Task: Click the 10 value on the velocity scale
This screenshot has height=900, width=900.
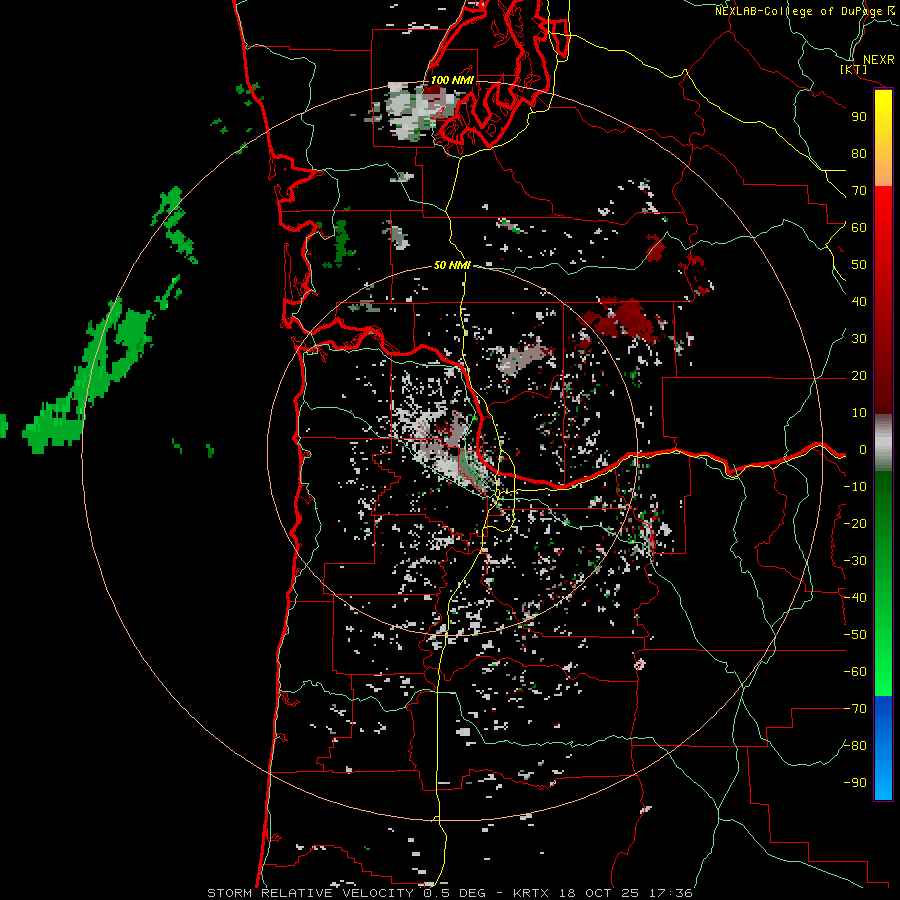Action: pyautogui.click(x=859, y=413)
